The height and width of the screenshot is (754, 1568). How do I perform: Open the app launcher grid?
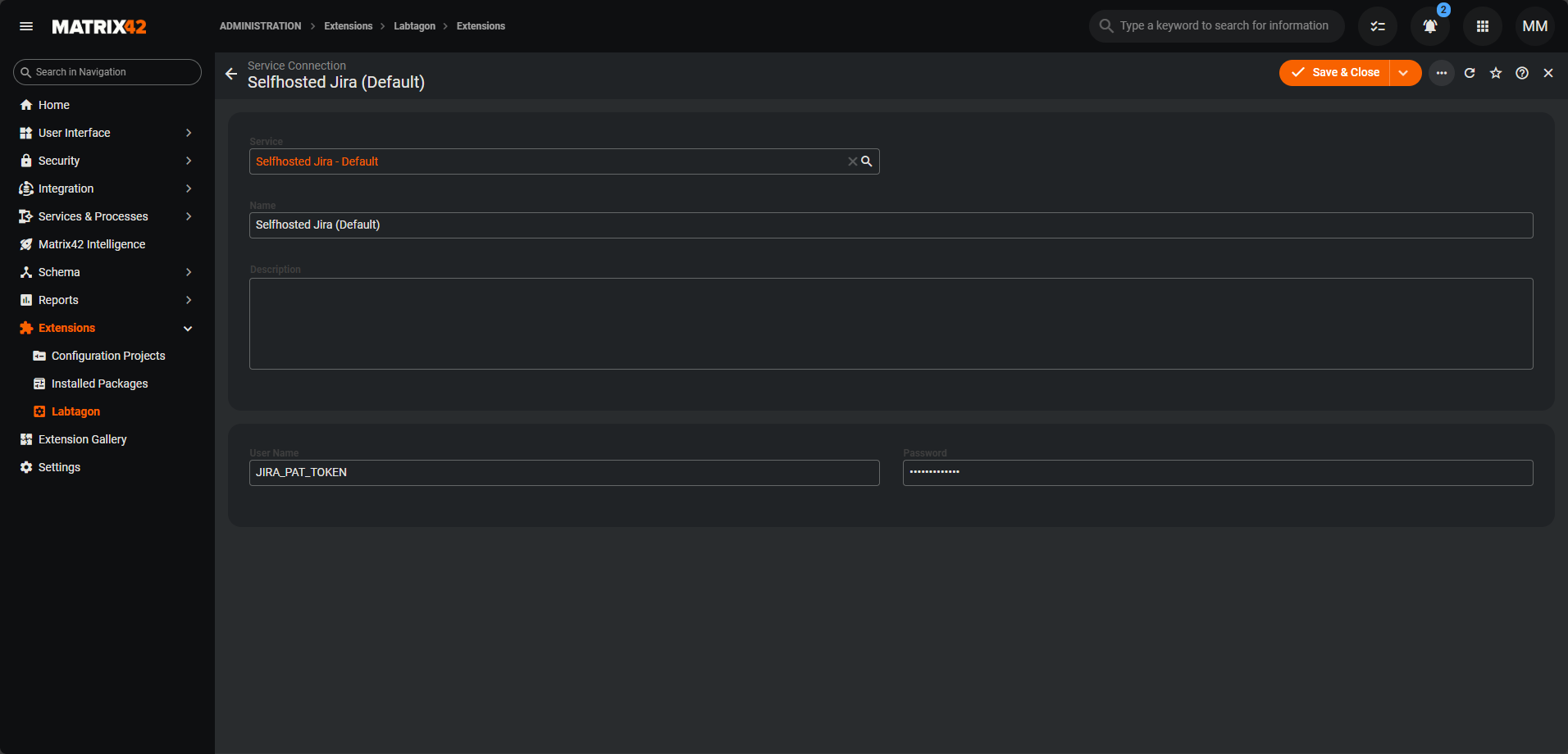coord(1482,26)
